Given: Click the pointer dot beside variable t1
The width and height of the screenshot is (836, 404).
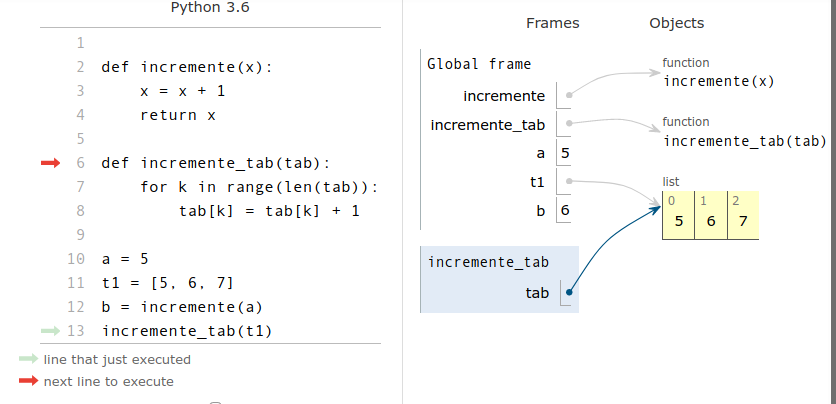Looking at the screenshot, I should [x=569, y=182].
